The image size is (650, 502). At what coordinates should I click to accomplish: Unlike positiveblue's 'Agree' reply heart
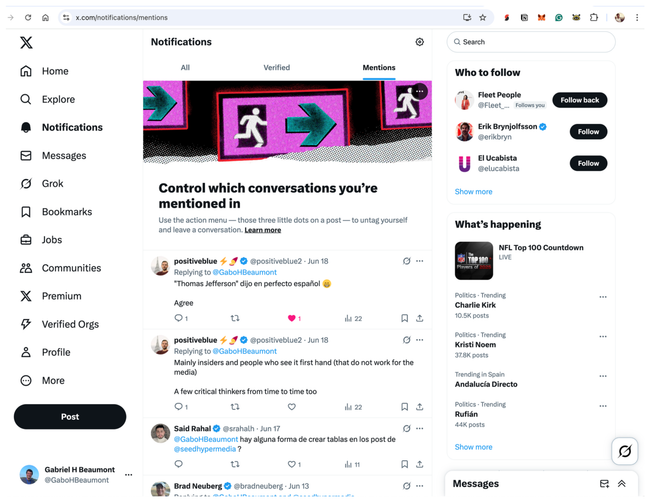291,318
